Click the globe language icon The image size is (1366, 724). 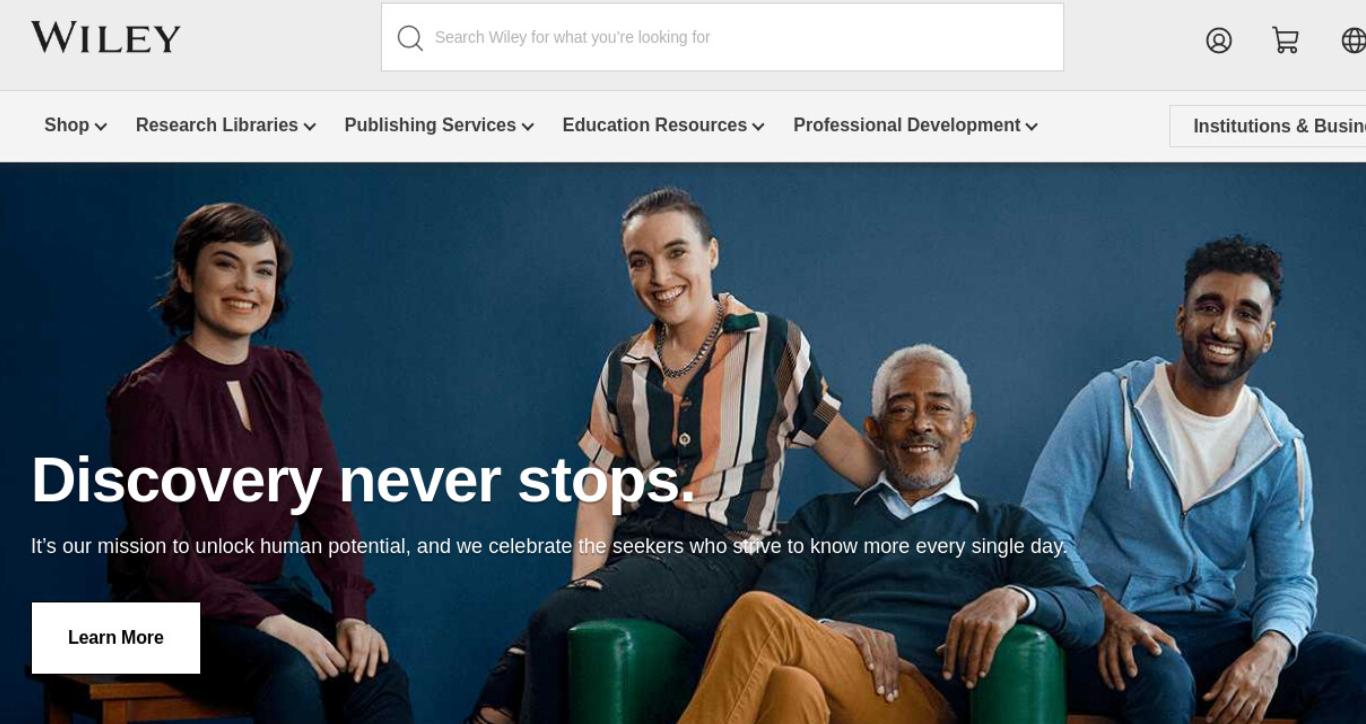coord(1354,40)
